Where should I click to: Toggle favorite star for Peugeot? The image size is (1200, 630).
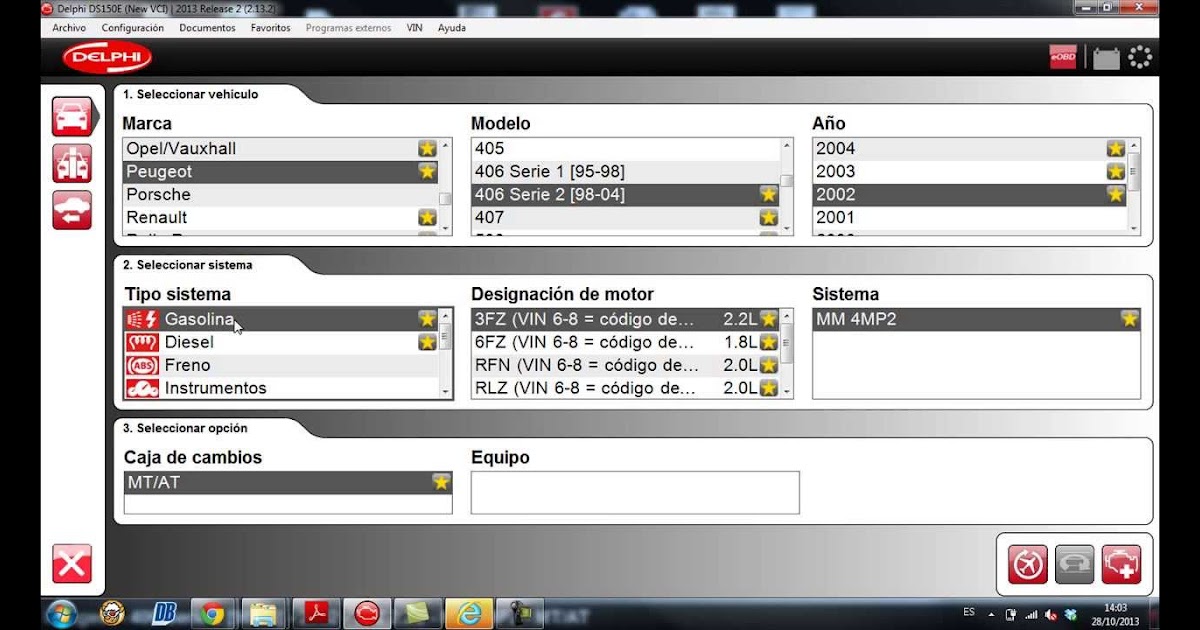coord(427,171)
